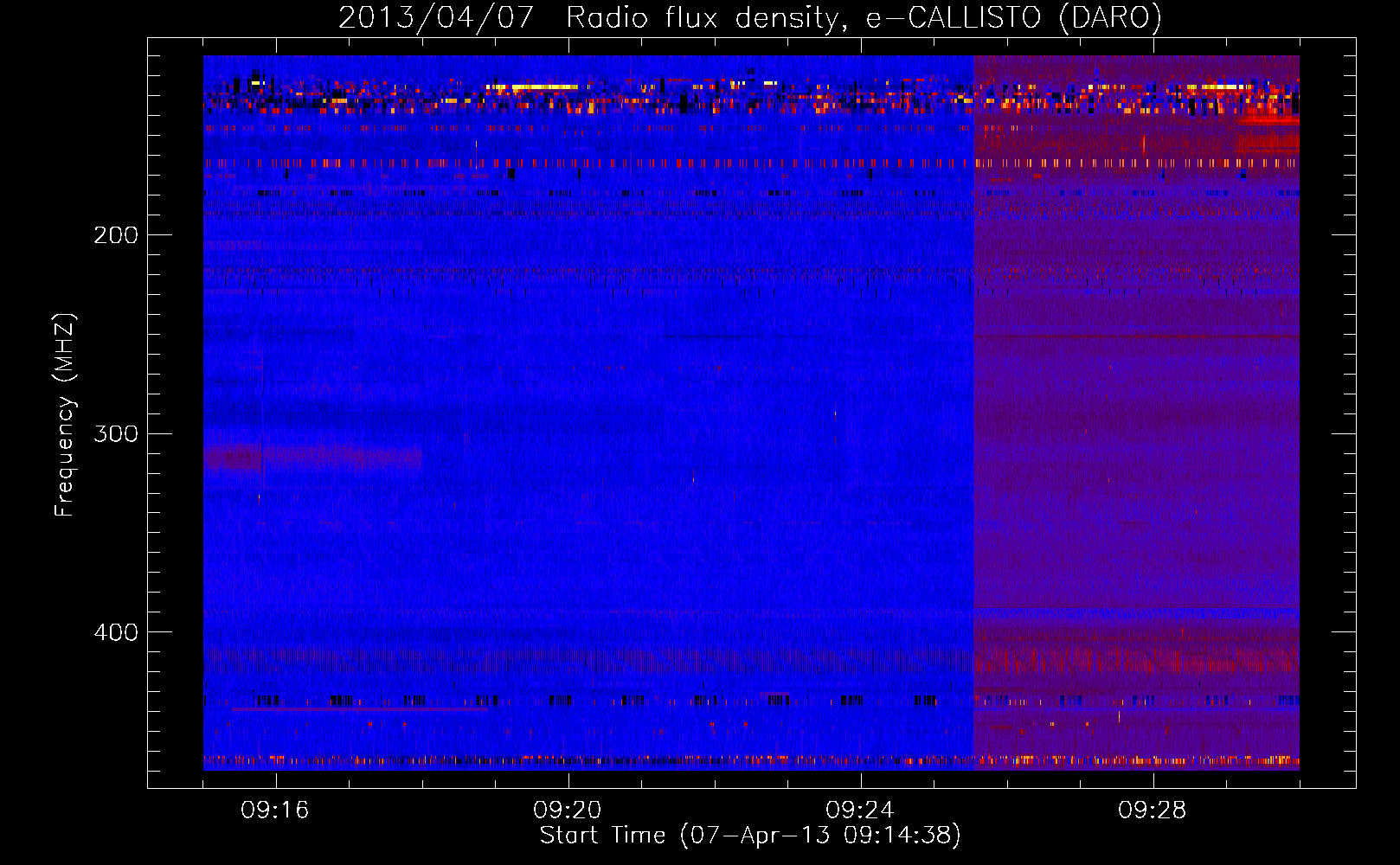Click the 200 frequency tick label
Viewport: 1400px width, 865px height.
coord(116,235)
